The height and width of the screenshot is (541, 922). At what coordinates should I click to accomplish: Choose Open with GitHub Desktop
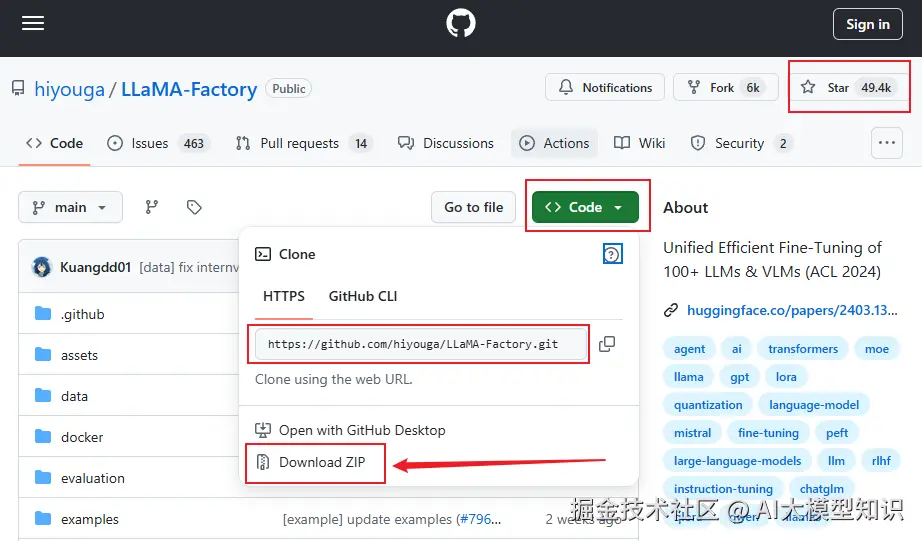(350, 430)
